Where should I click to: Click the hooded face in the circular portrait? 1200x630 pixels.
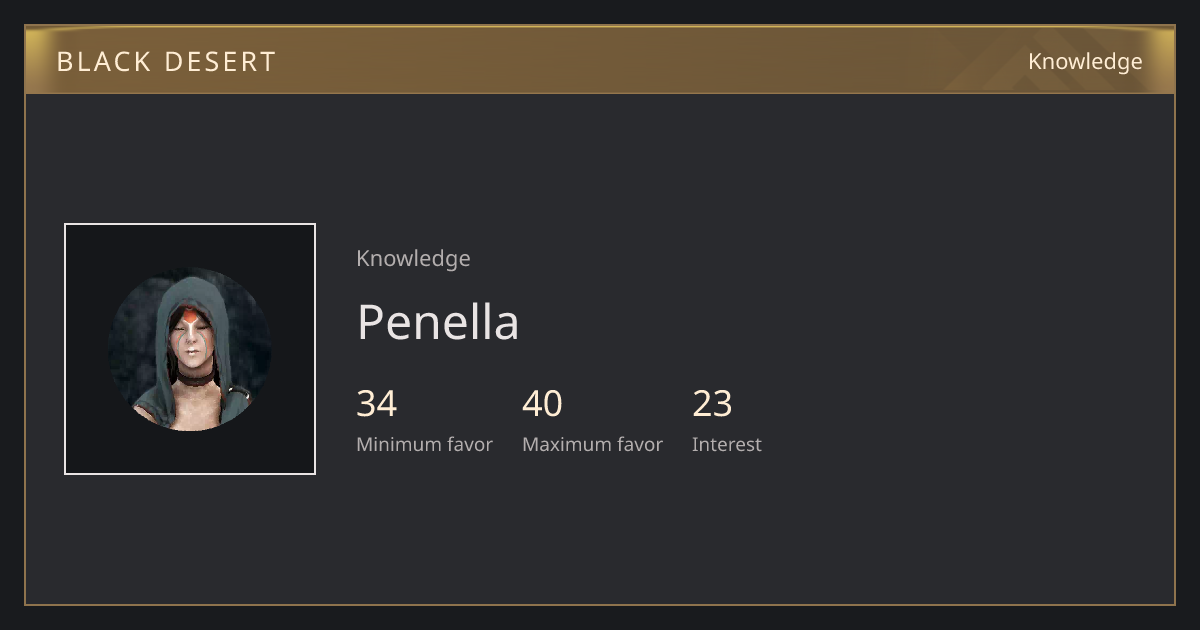[x=190, y=335]
